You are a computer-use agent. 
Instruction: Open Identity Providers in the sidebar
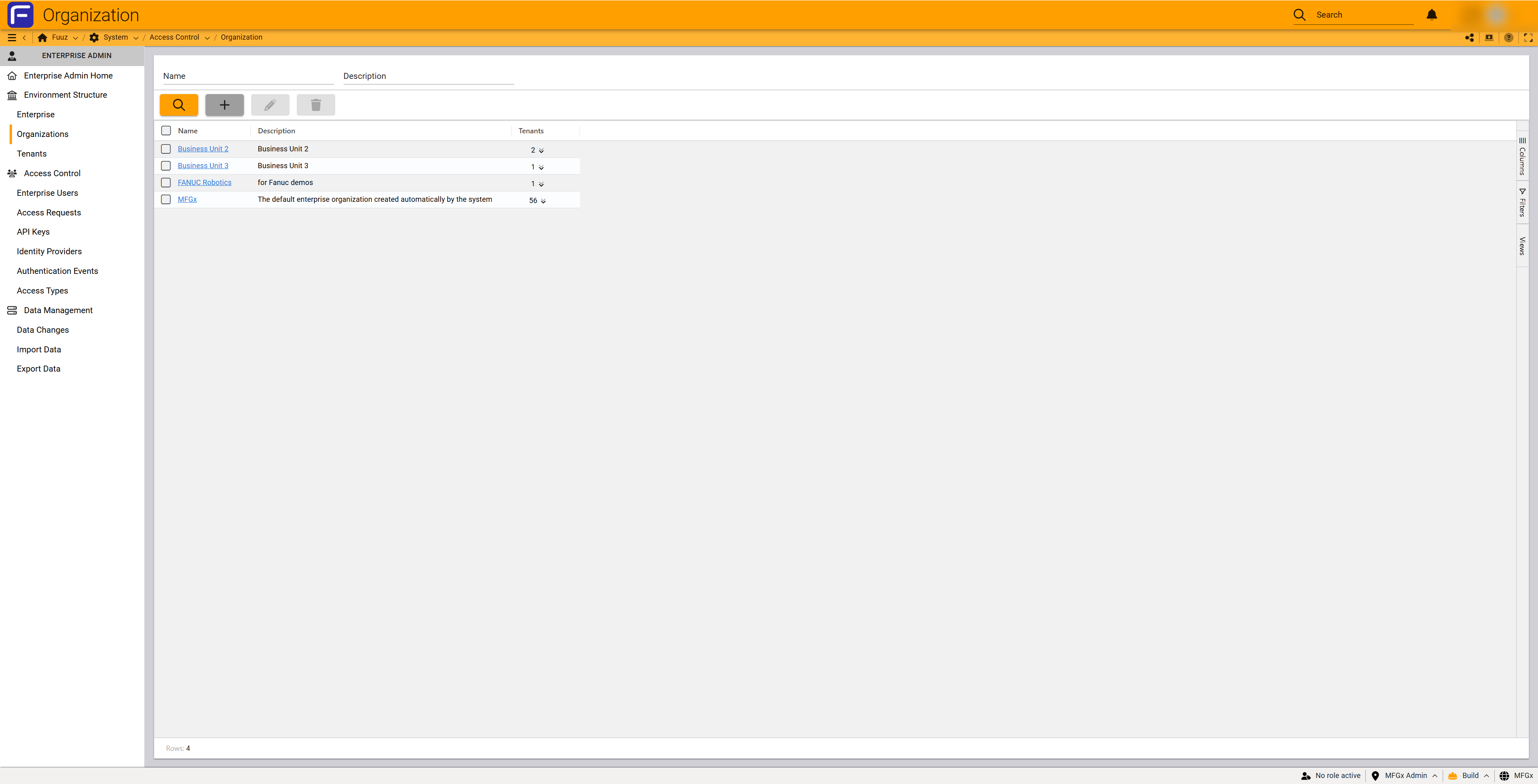(x=49, y=251)
